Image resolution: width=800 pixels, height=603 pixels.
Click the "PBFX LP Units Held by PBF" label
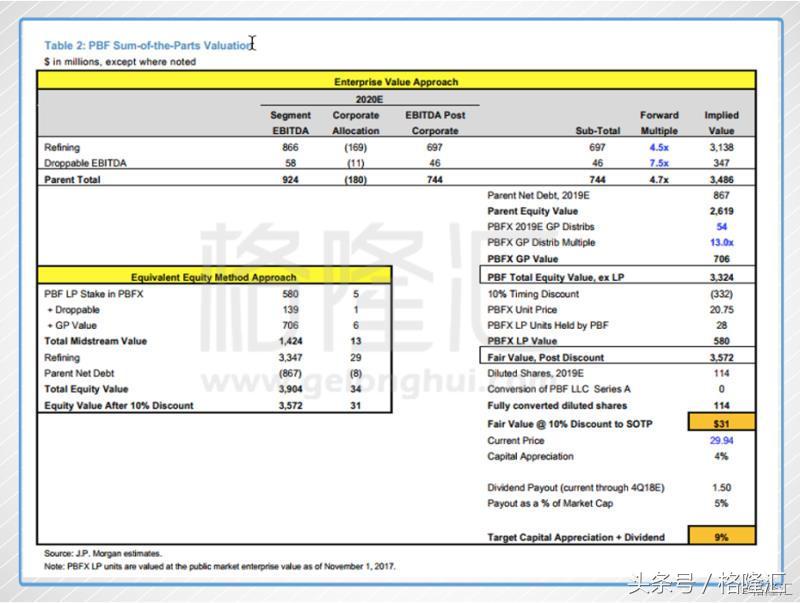point(548,325)
